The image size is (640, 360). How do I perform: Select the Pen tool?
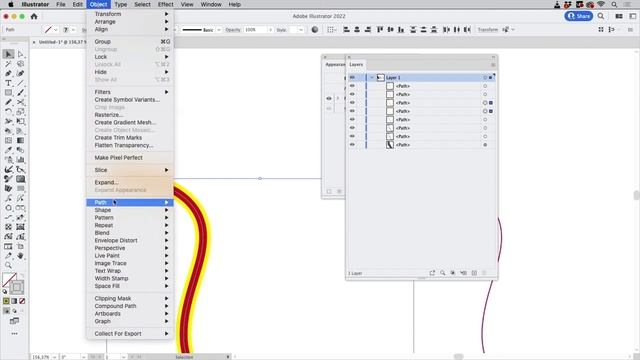pyautogui.click(x=9, y=73)
